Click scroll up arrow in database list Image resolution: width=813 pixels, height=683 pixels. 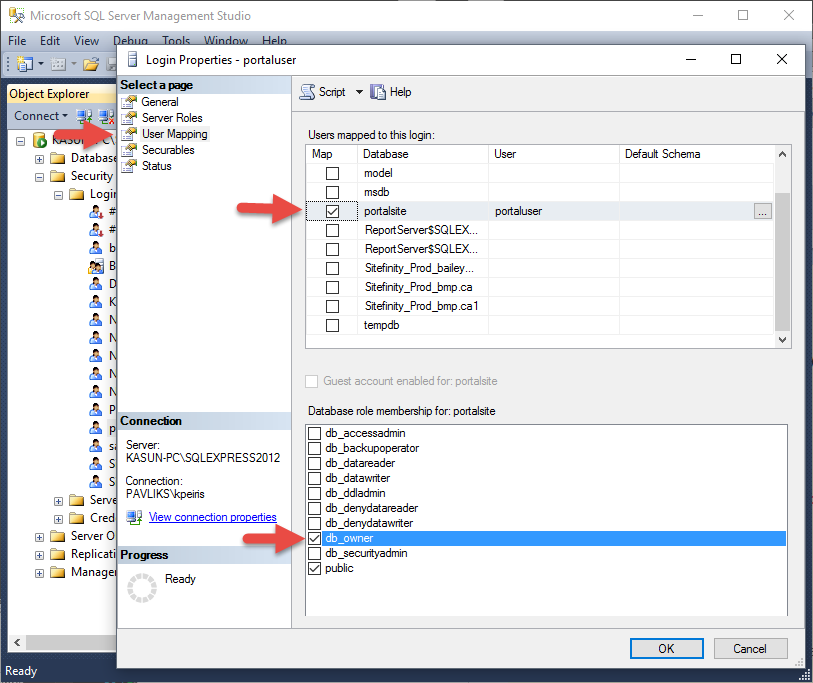tap(782, 154)
